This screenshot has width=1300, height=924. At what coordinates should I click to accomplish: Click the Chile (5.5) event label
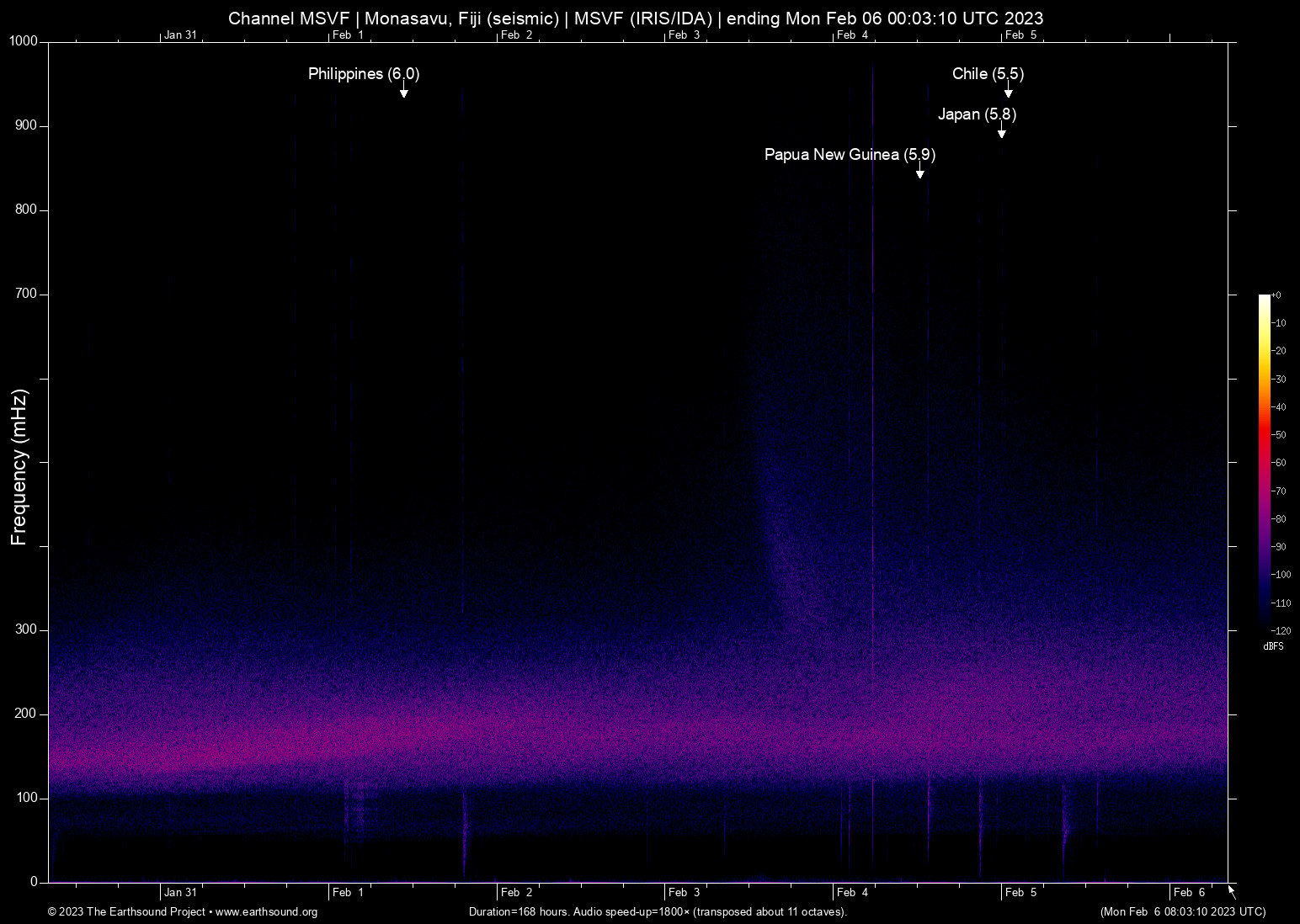click(x=988, y=74)
